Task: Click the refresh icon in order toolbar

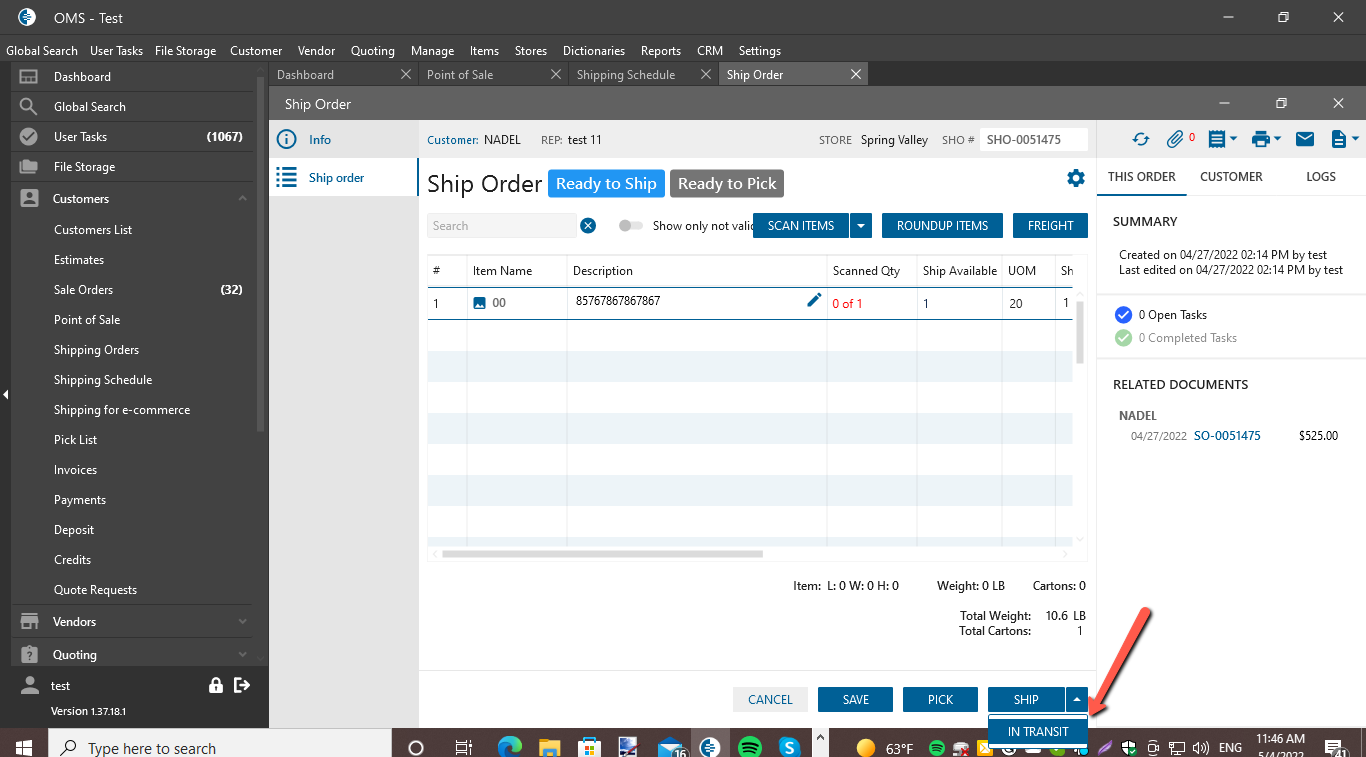Action: click(x=1140, y=140)
